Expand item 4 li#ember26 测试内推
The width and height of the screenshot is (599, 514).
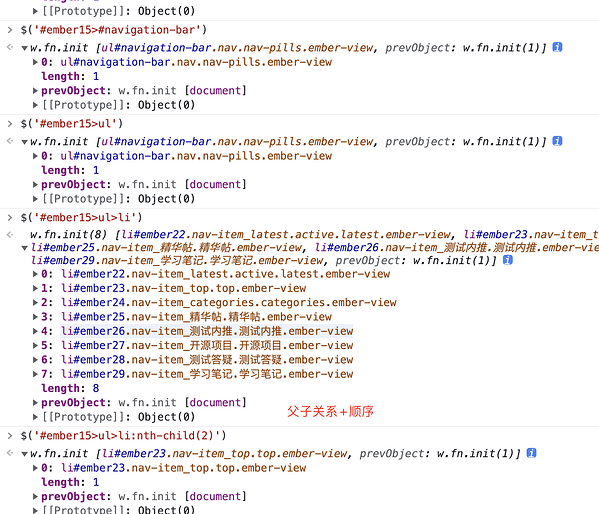[x=35, y=331]
